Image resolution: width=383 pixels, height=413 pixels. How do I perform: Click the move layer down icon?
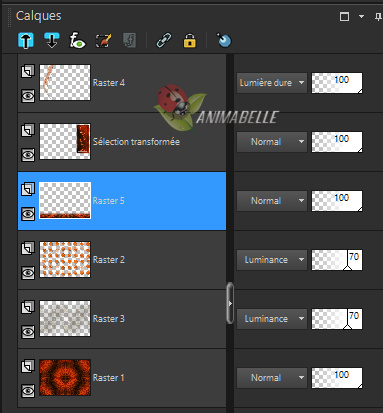click(52, 41)
